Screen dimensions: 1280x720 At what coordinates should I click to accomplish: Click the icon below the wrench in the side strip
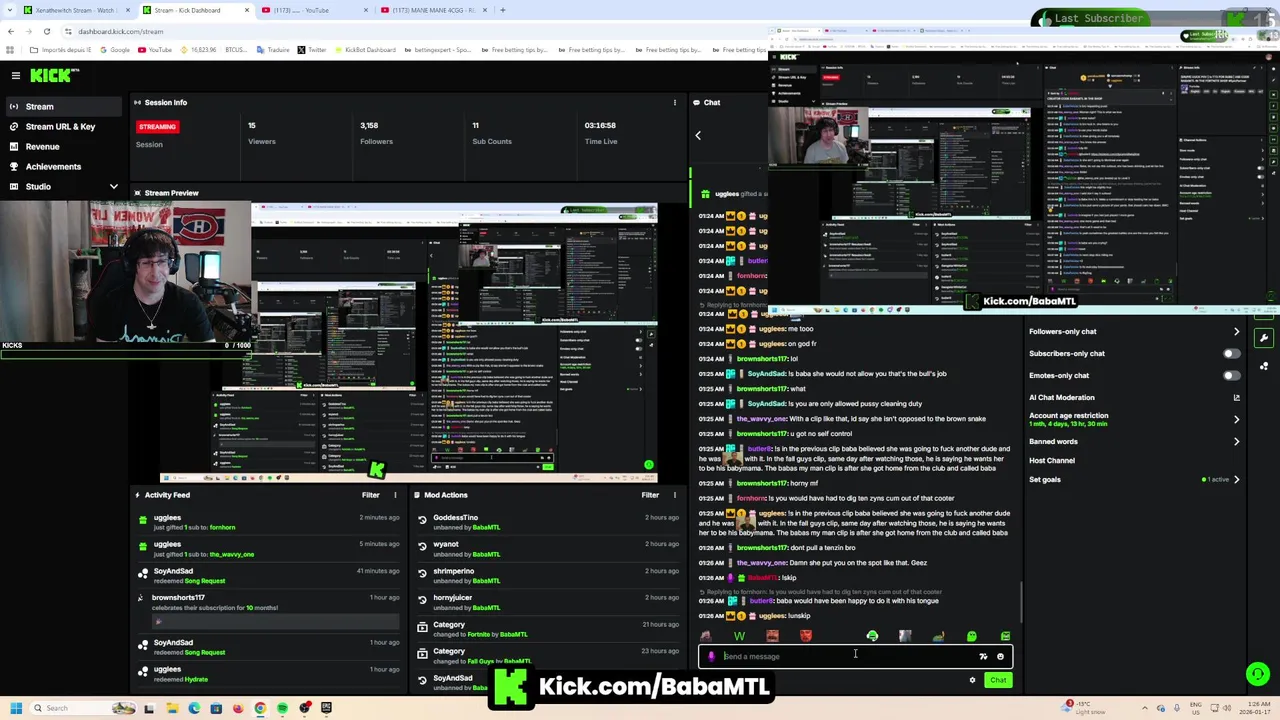pos(1264,366)
